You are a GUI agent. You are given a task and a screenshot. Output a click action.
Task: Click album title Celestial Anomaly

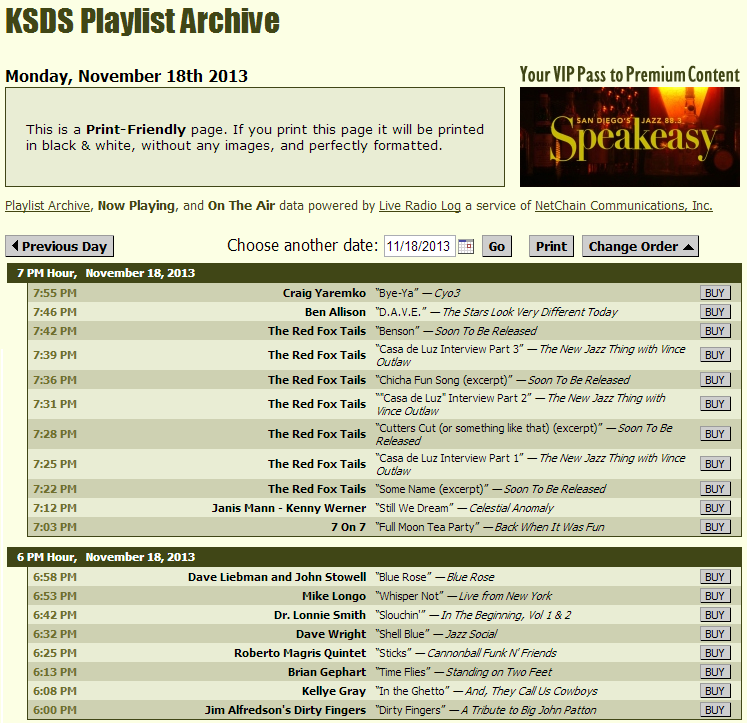pyautogui.click(x=511, y=508)
